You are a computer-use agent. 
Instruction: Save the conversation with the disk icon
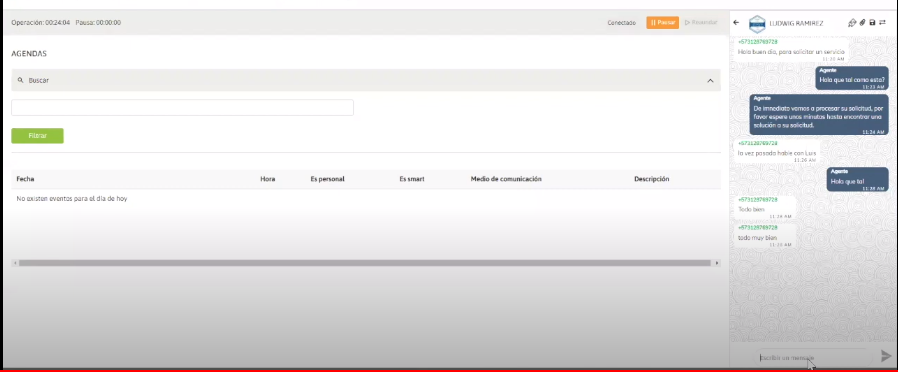[872, 23]
